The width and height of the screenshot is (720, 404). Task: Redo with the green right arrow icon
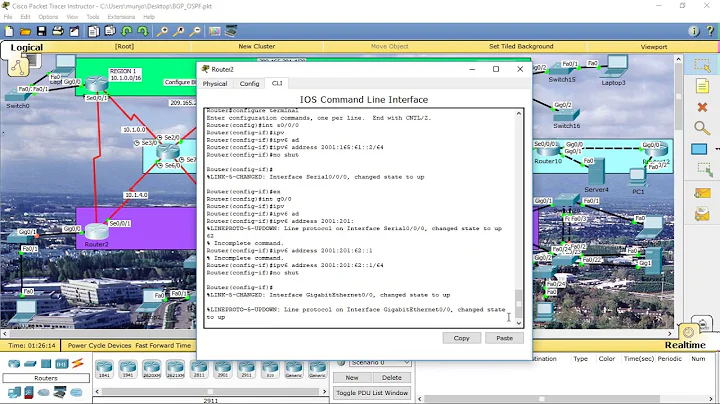coord(143,31)
